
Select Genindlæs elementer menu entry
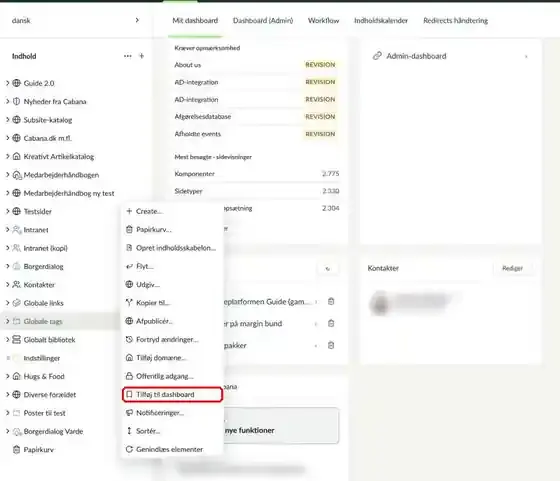tap(172, 449)
